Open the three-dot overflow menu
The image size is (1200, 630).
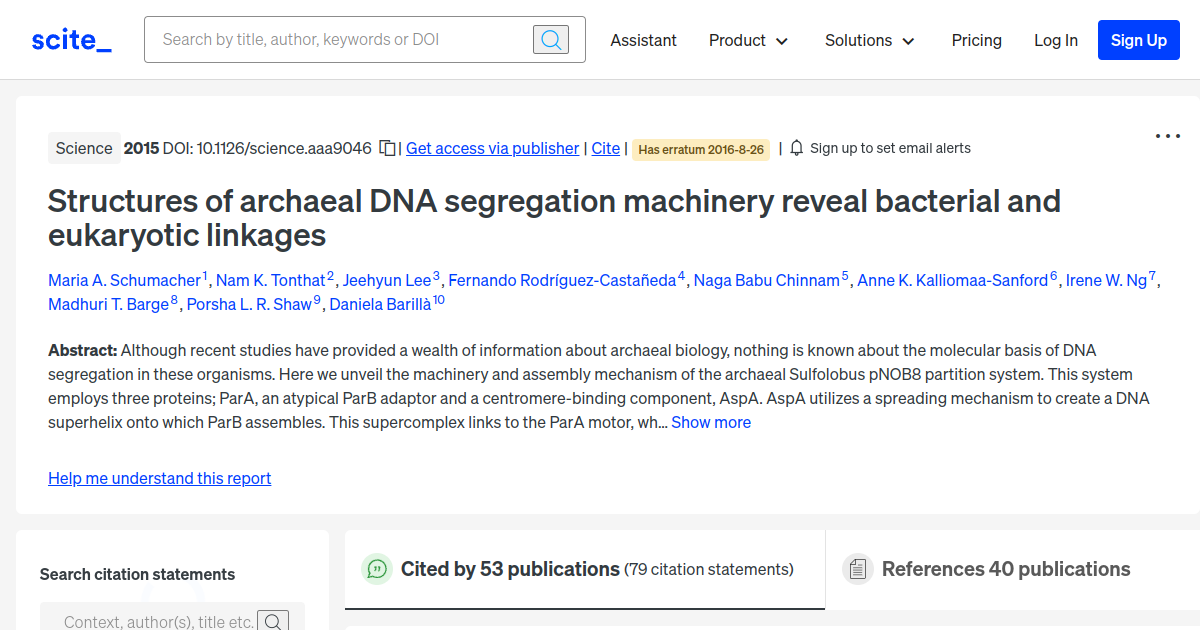pyautogui.click(x=1167, y=135)
